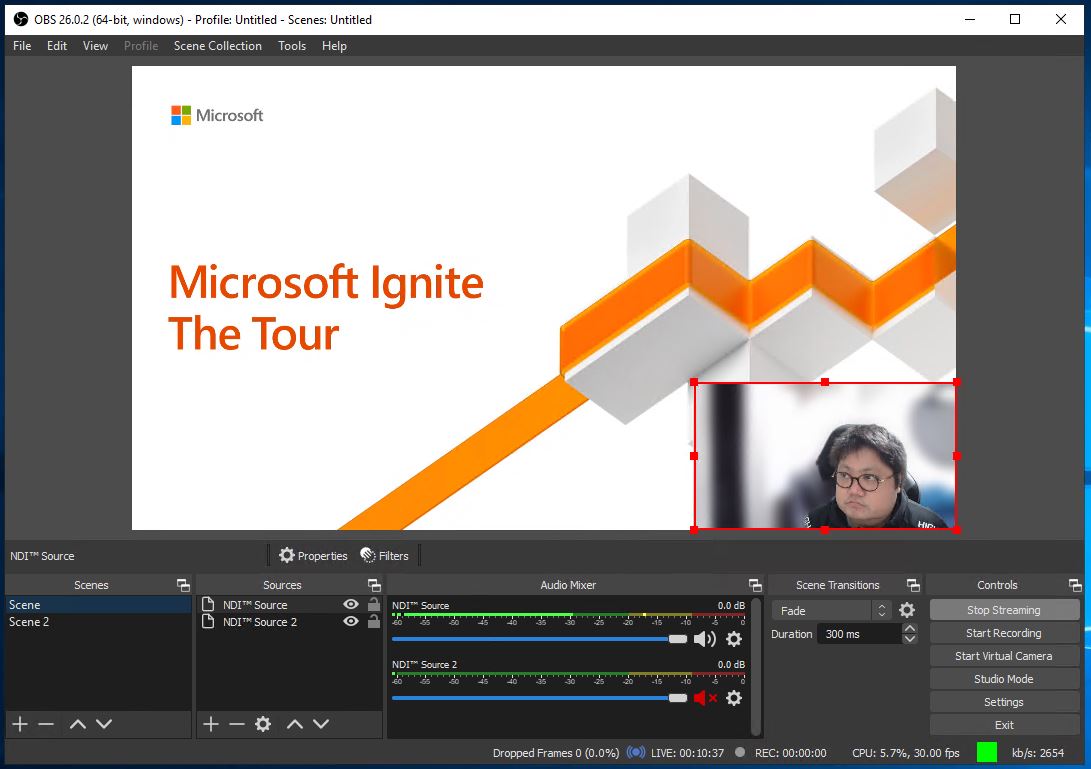Pop out the Scenes dock
This screenshot has height=769, width=1091.
[183, 585]
